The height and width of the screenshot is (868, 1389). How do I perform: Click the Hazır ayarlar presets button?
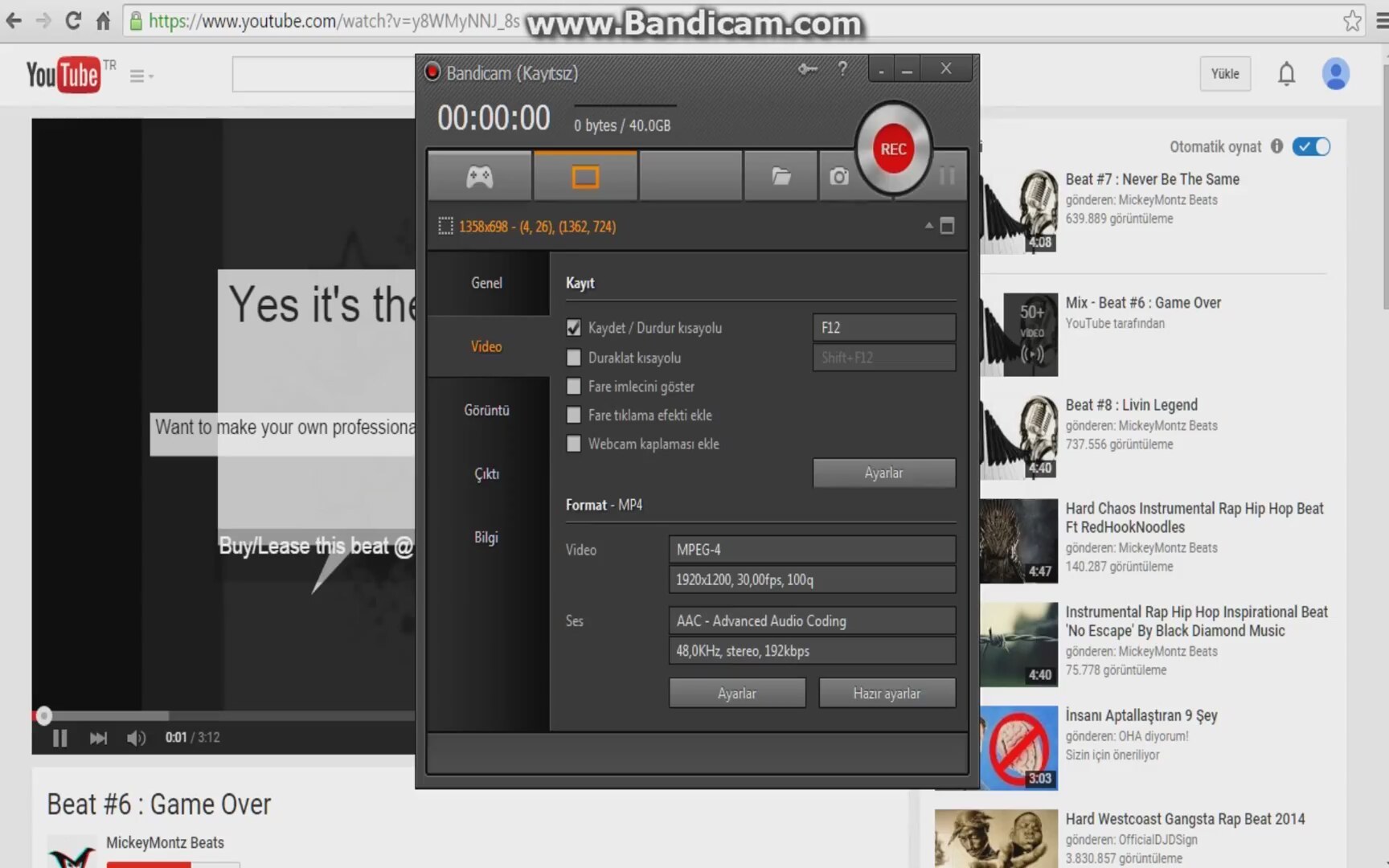tap(887, 693)
